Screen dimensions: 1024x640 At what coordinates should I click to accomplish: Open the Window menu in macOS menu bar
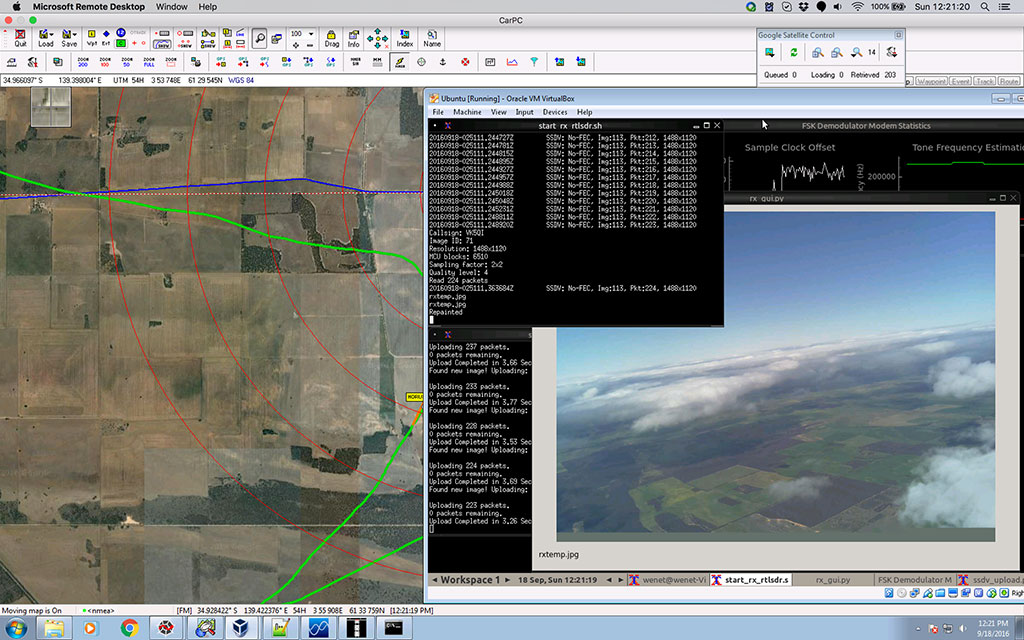point(172,7)
